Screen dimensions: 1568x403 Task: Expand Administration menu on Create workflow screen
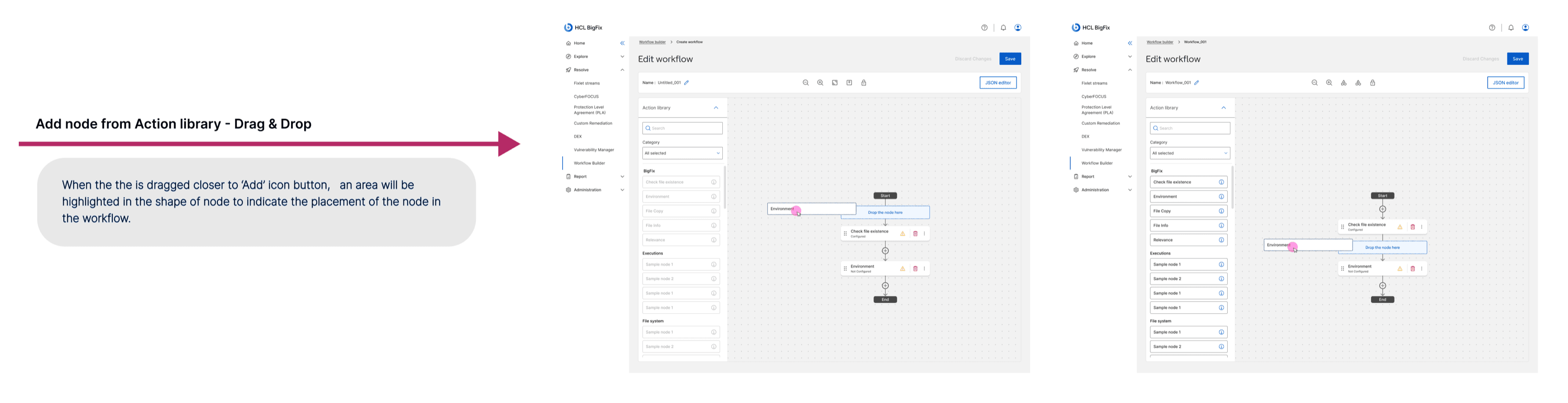622,190
